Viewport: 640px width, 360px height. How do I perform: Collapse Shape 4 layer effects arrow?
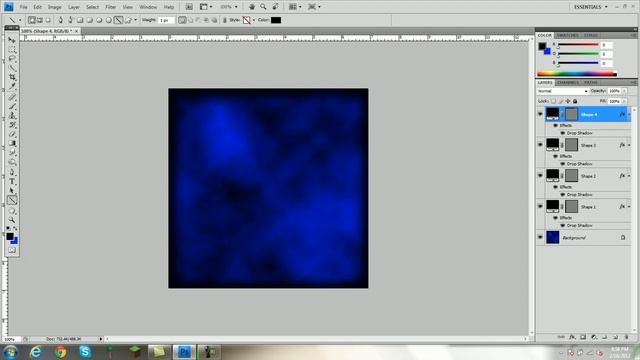coord(629,115)
